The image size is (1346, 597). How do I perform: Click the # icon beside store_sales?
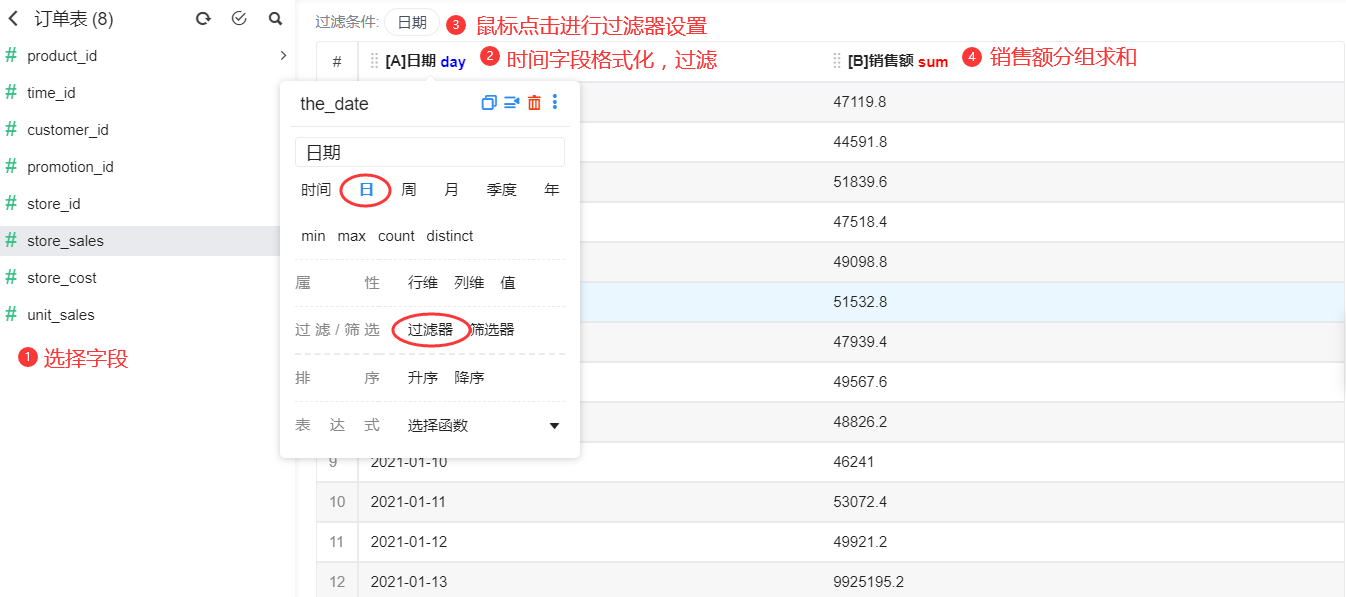(x=11, y=240)
